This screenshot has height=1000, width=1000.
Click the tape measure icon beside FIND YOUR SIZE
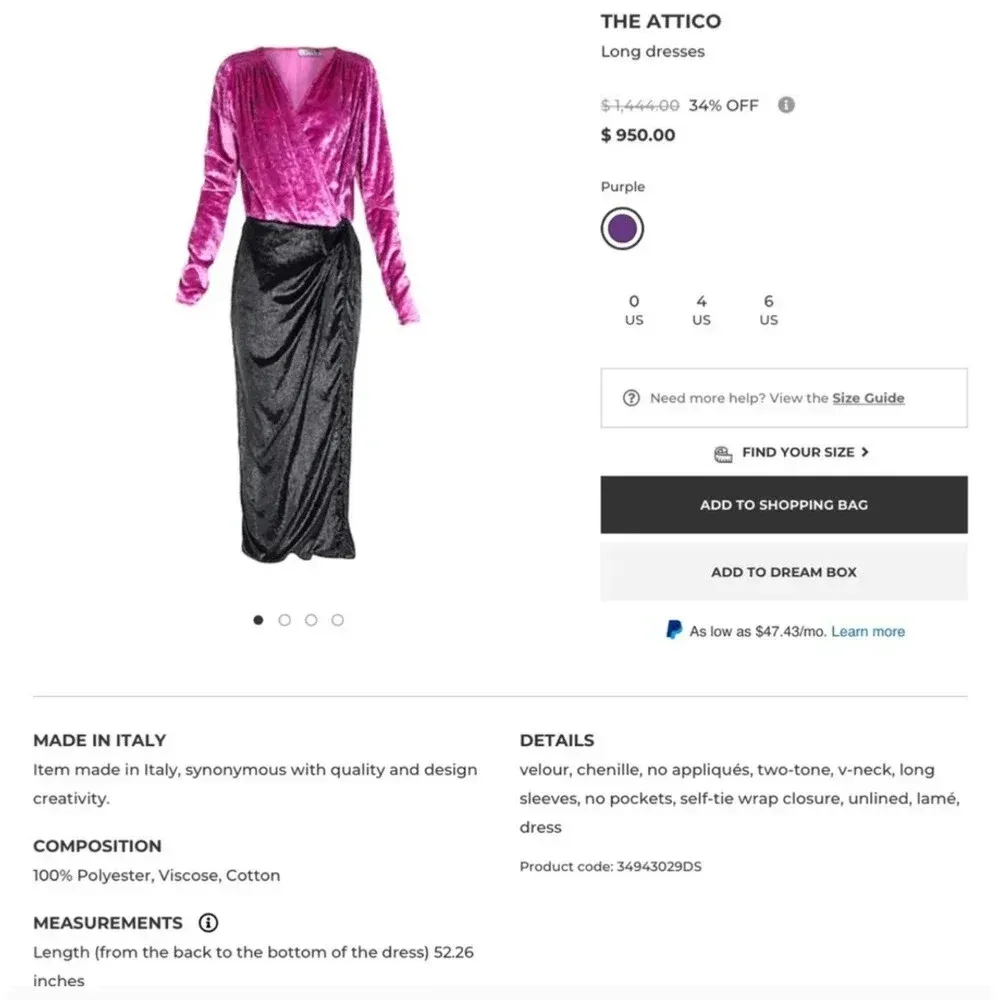point(722,452)
